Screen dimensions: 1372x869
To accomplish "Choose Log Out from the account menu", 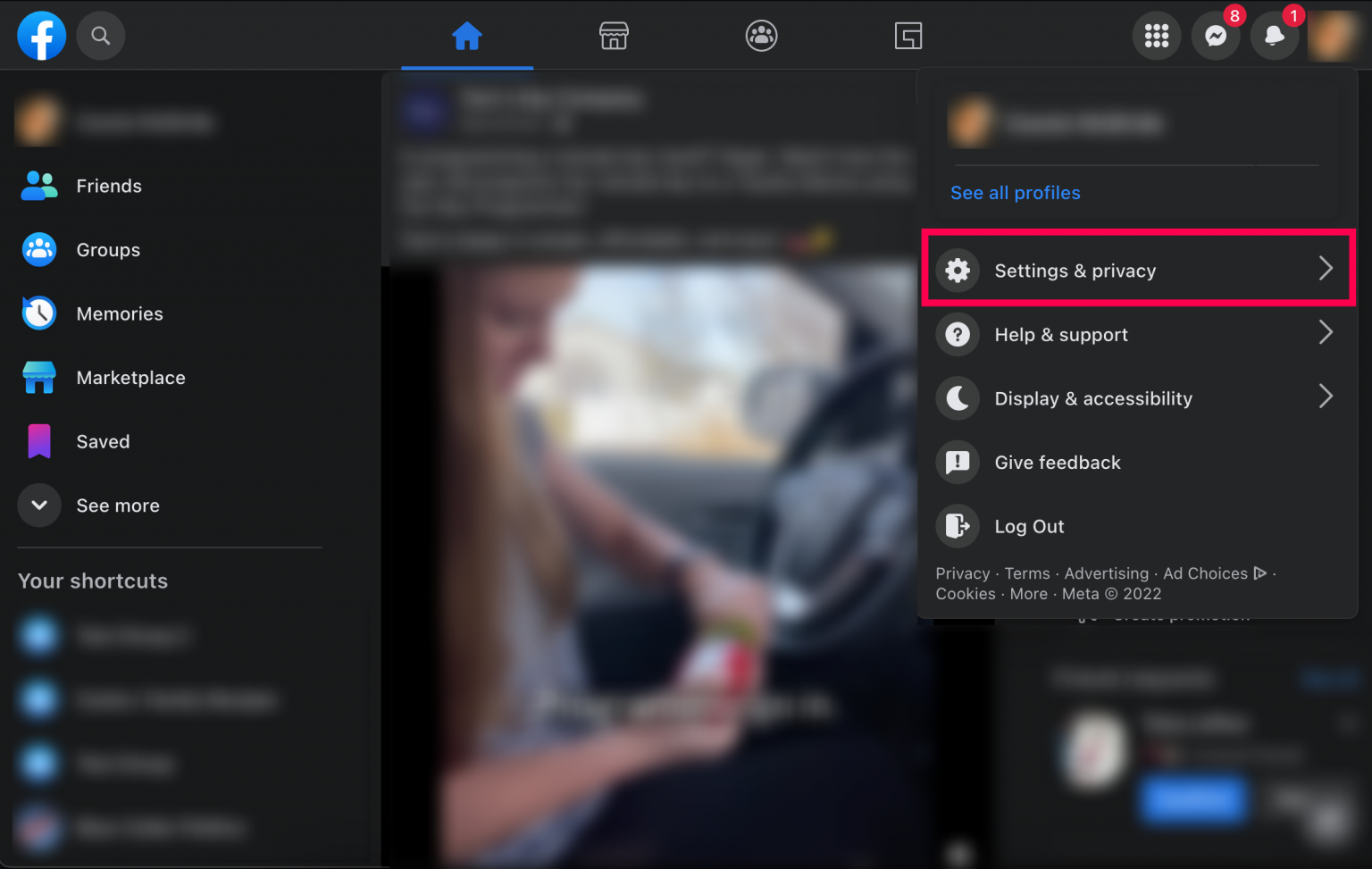I will click(x=1029, y=526).
